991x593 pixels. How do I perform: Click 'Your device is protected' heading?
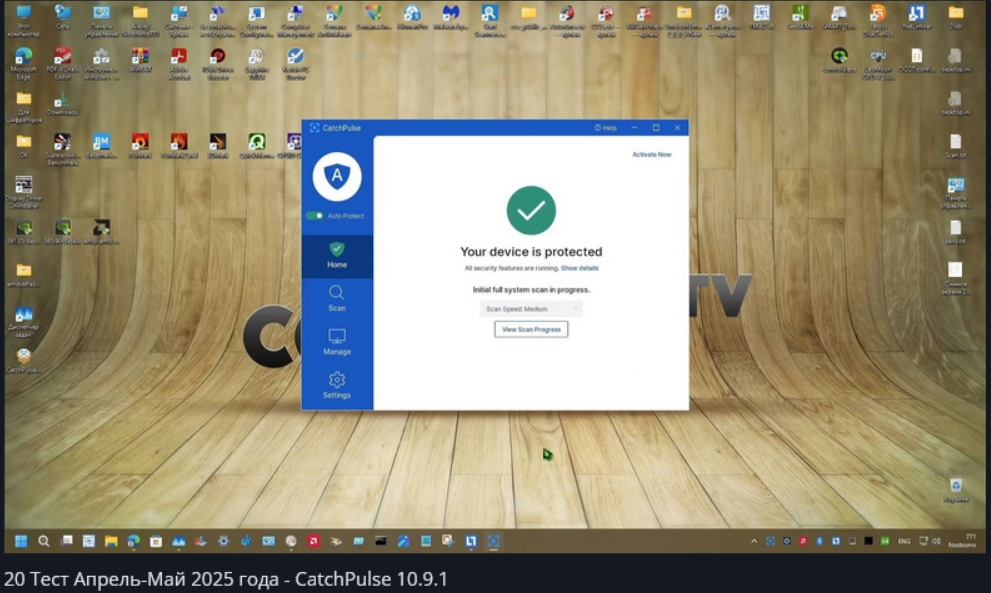[x=531, y=252]
